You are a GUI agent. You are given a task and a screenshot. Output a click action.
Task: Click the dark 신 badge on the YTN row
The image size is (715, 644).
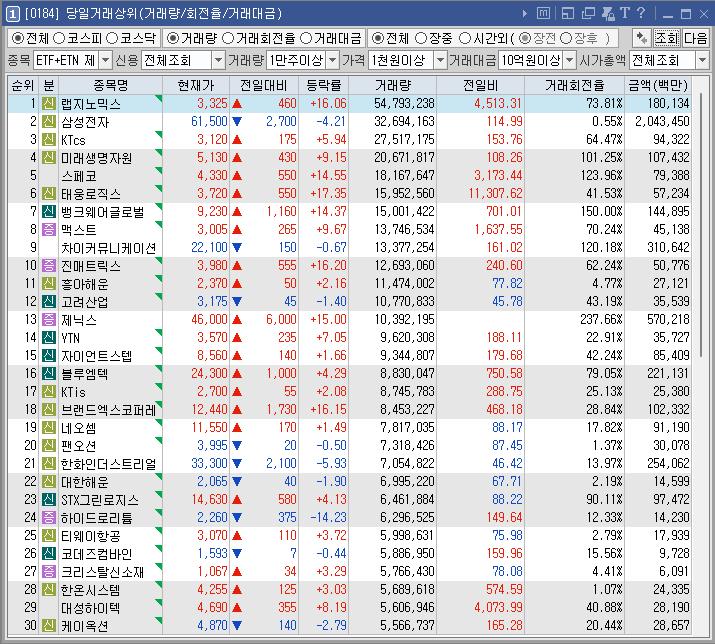tap(49, 338)
